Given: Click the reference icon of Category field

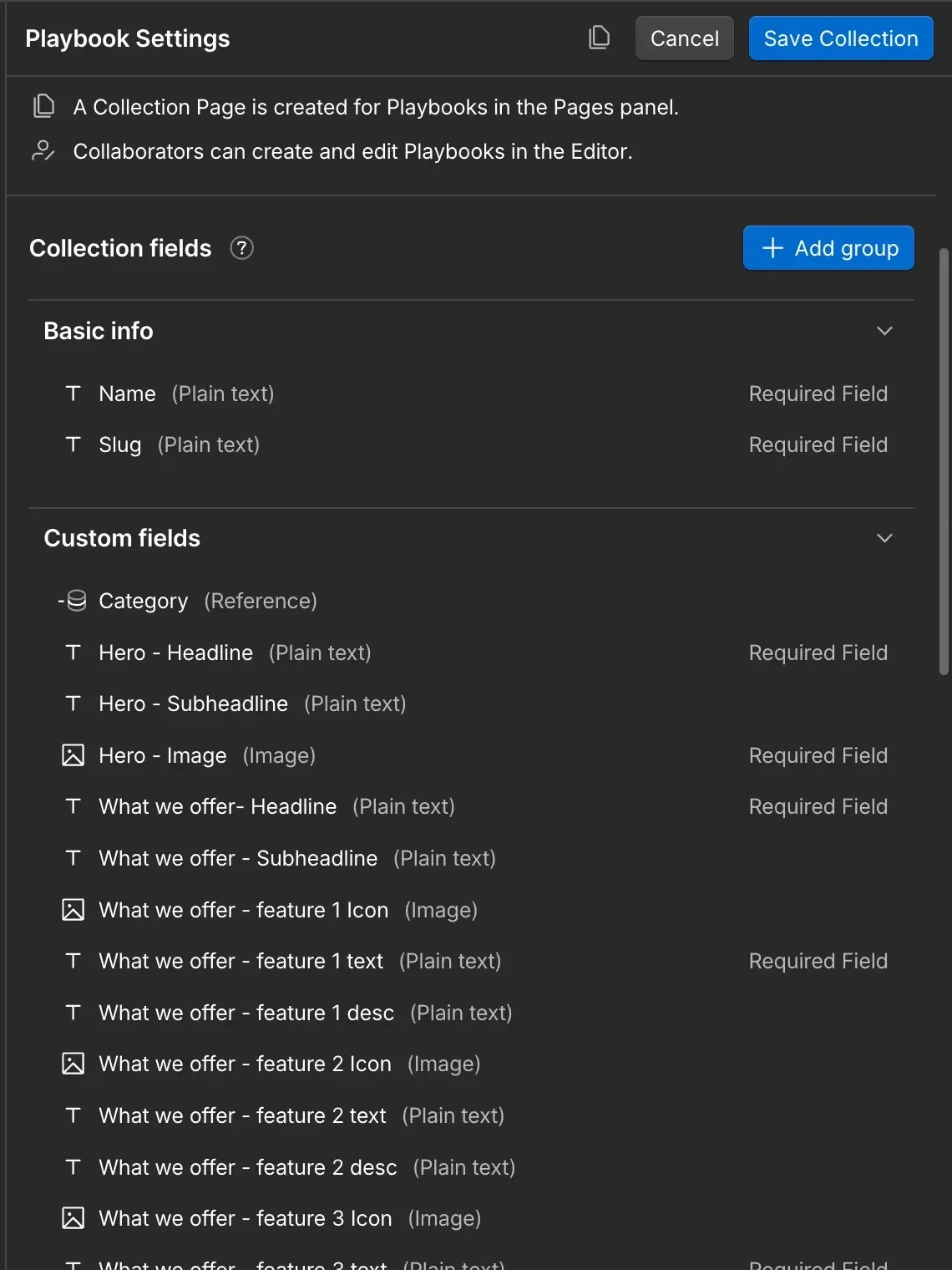Looking at the screenshot, I should click(x=73, y=601).
